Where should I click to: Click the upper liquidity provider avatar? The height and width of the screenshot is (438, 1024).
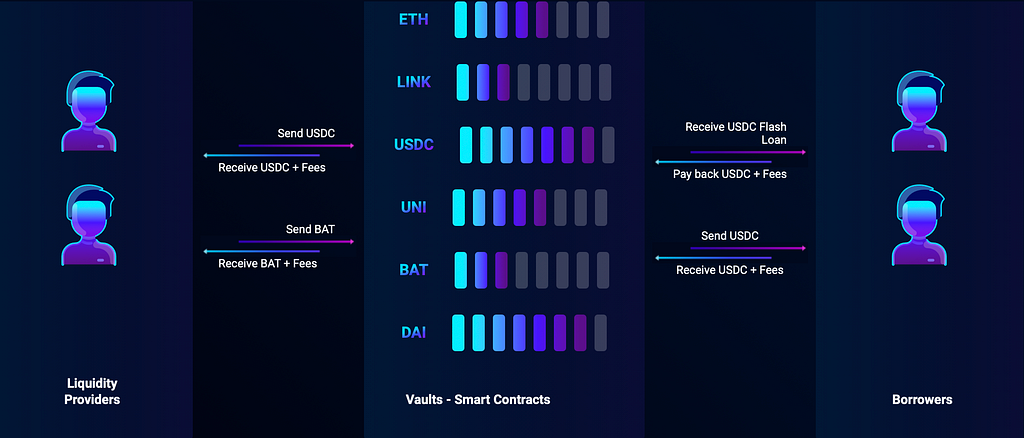coord(89,111)
